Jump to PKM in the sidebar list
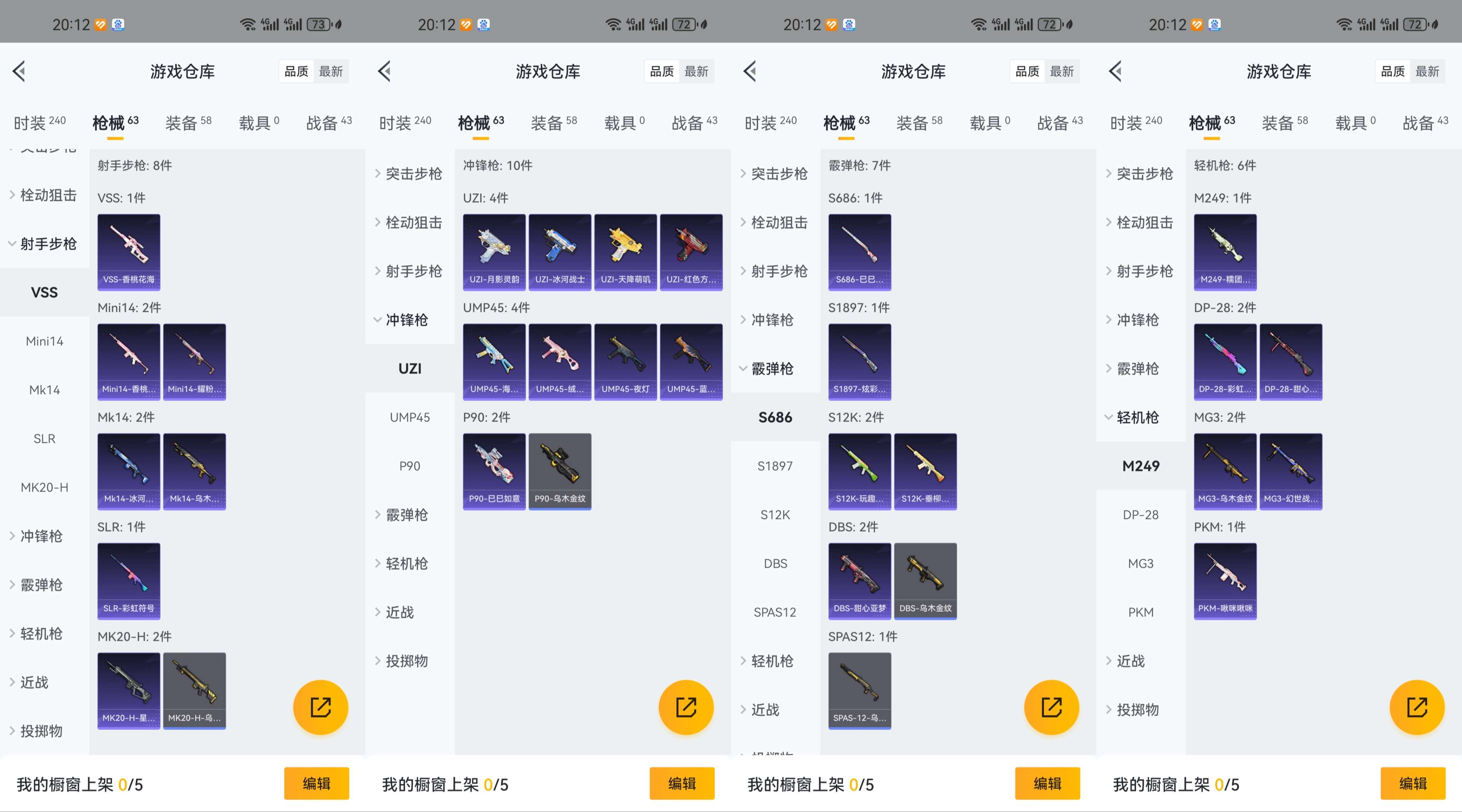The image size is (1462, 812). pyautogui.click(x=1141, y=612)
